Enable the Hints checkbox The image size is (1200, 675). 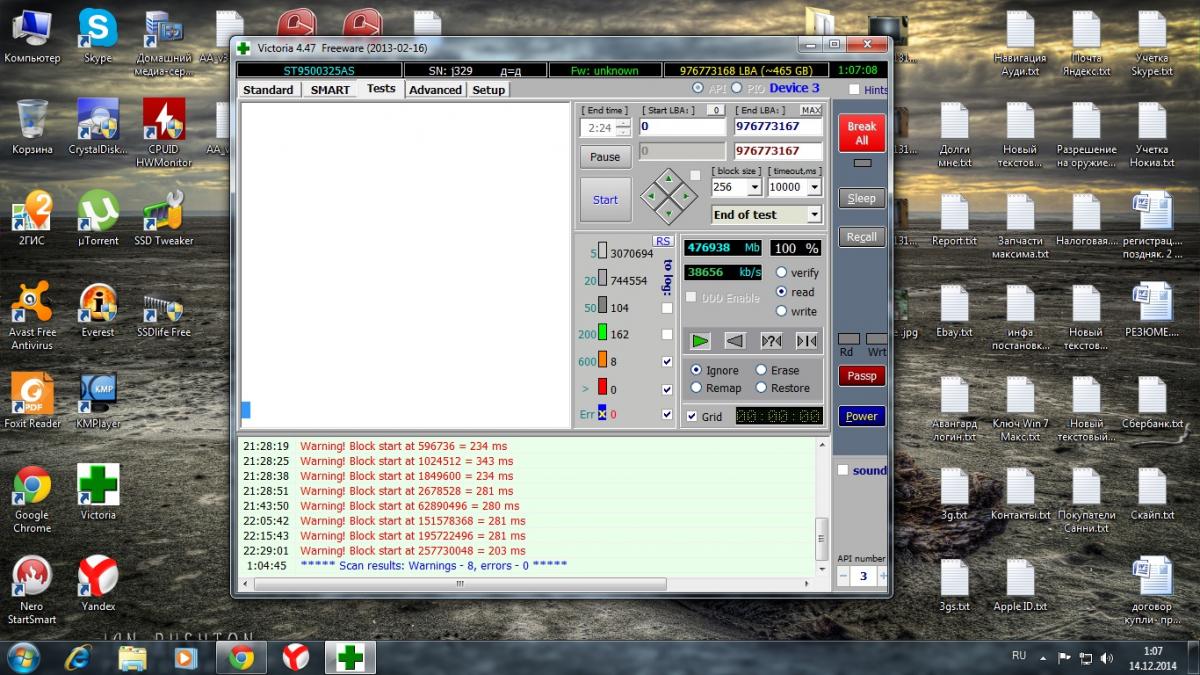(854, 90)
